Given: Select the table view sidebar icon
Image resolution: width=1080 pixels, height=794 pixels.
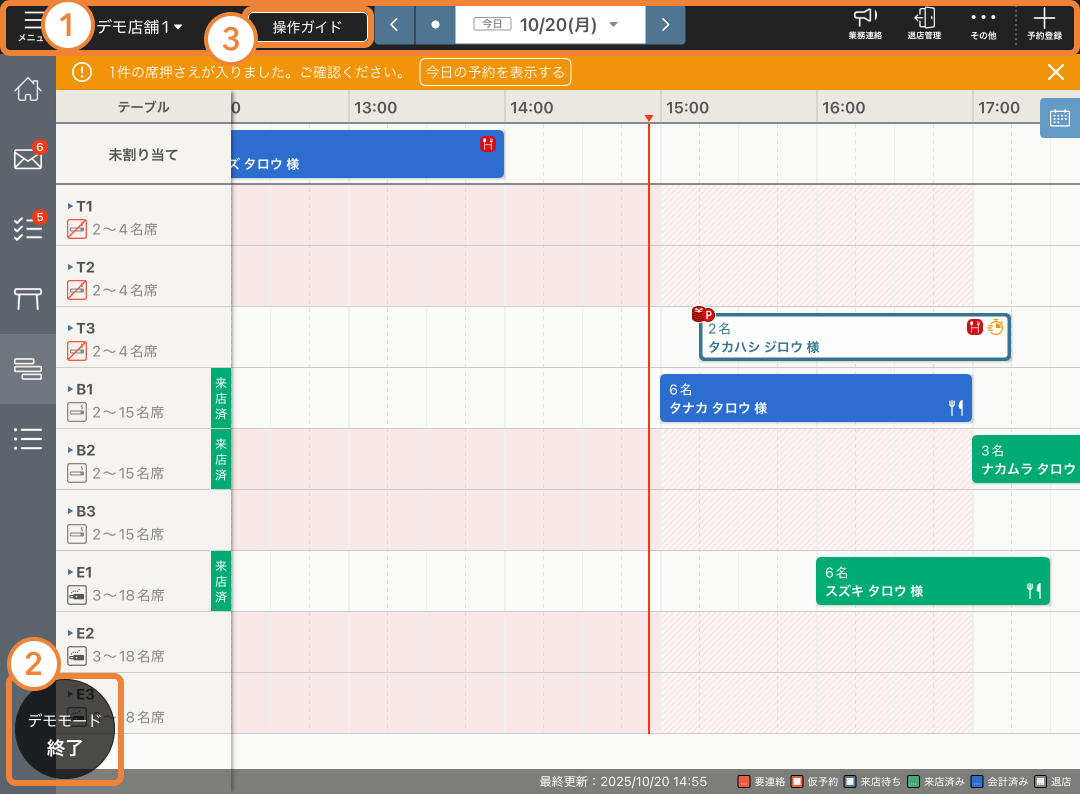Looking at the screenshot, I should pyautogui.click(x=28, y=298).
